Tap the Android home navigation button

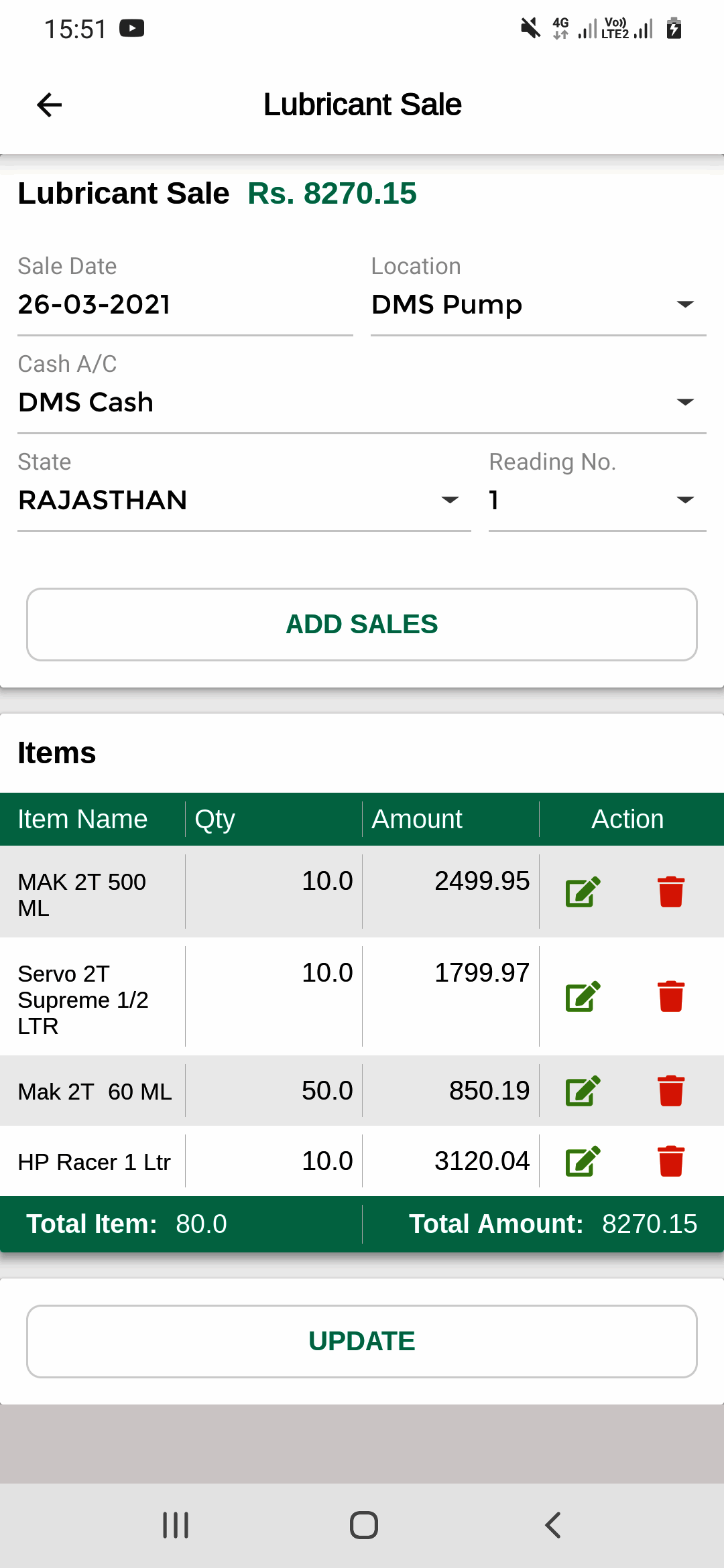(363, 1525)
